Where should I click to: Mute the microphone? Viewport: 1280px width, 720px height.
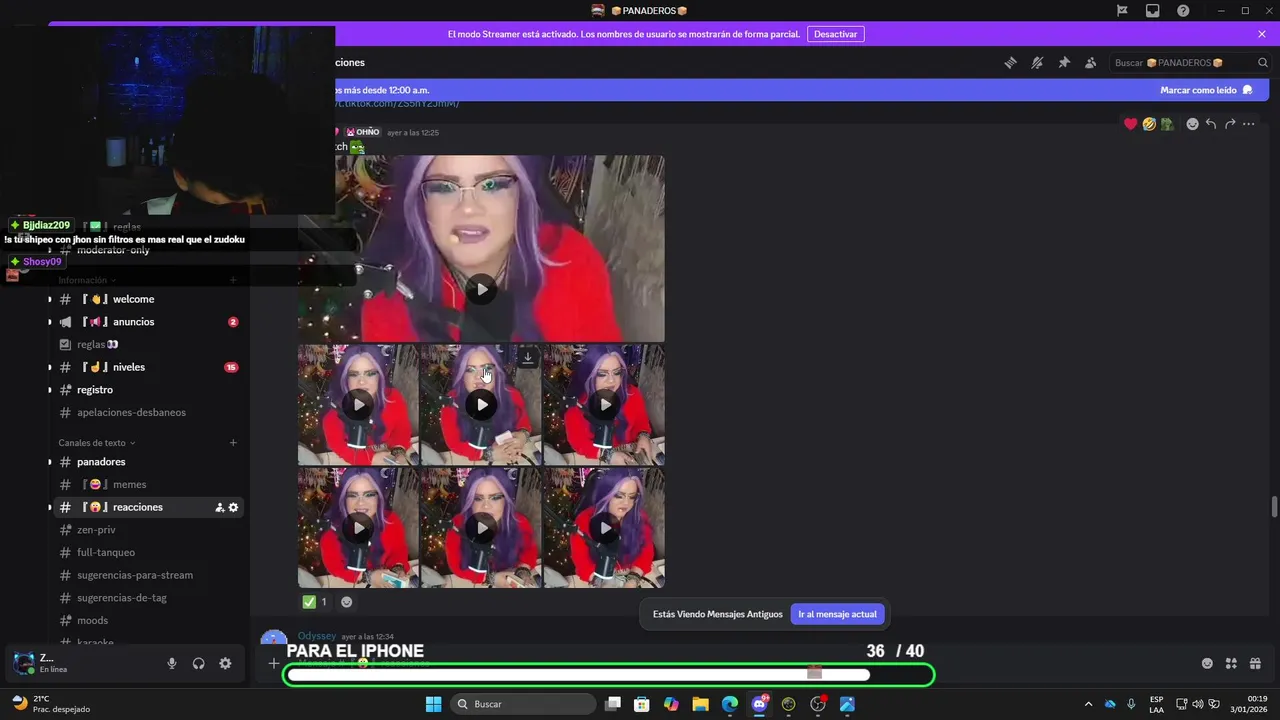pyautogui.click(x=172, y=663)
